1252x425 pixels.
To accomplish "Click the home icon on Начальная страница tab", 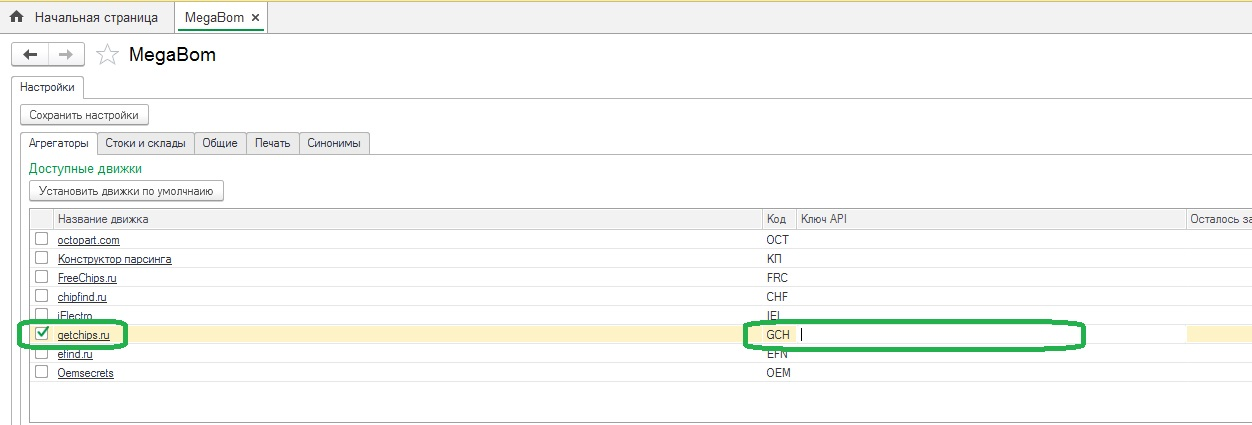I will (x=16, y=17).
